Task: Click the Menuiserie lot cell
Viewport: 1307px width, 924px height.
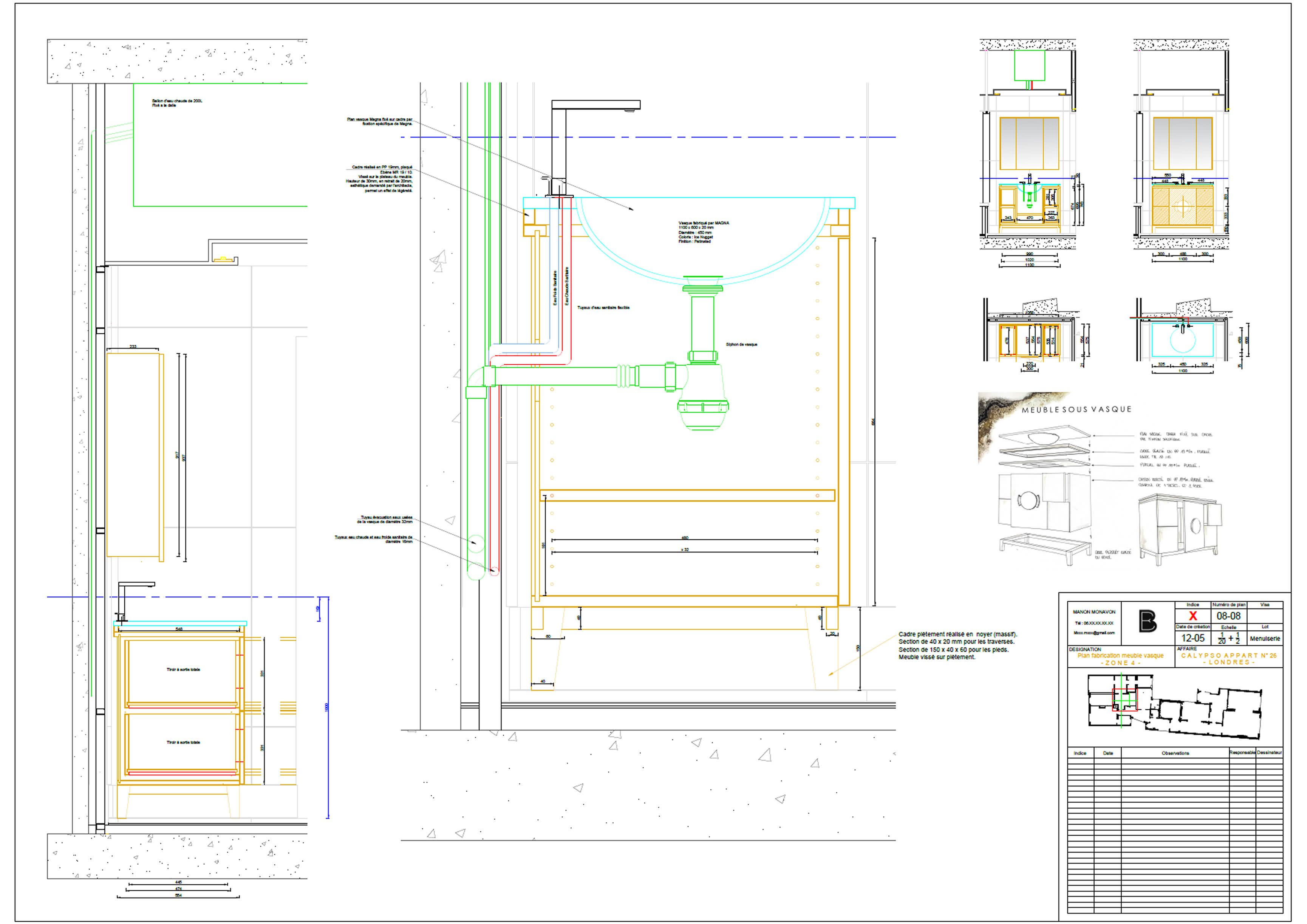Action: coord(1265,639)
